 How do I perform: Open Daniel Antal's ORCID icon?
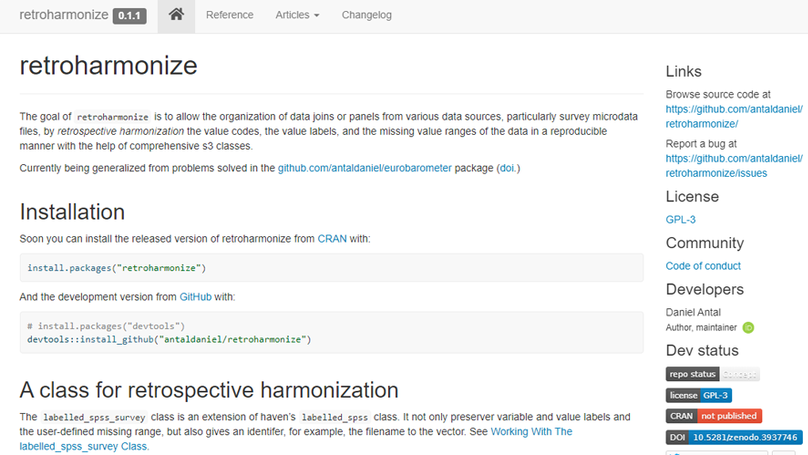(x=747, y=327)
